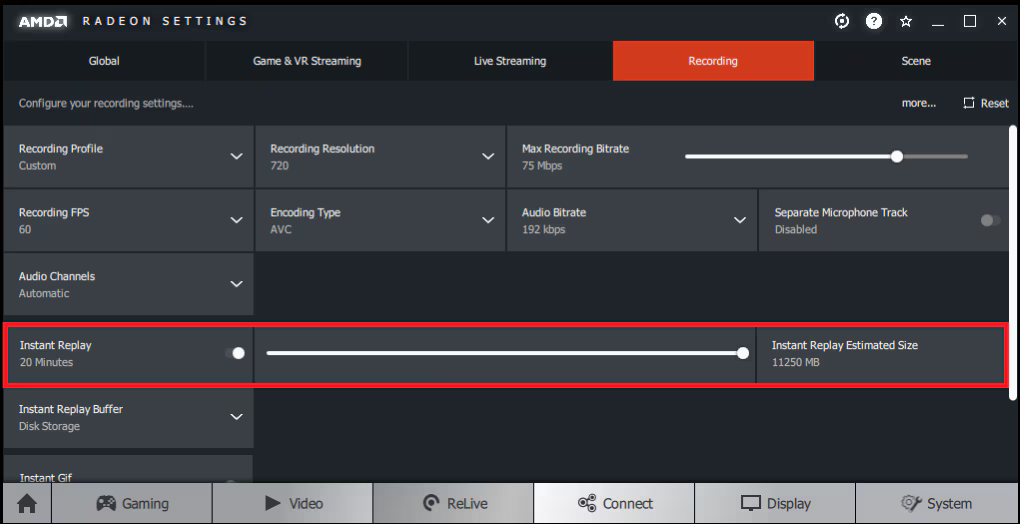This screenshot has width=1020, height=524.
Task: Click the AMD logo in title bar
Action: click(x=42, y=21)
